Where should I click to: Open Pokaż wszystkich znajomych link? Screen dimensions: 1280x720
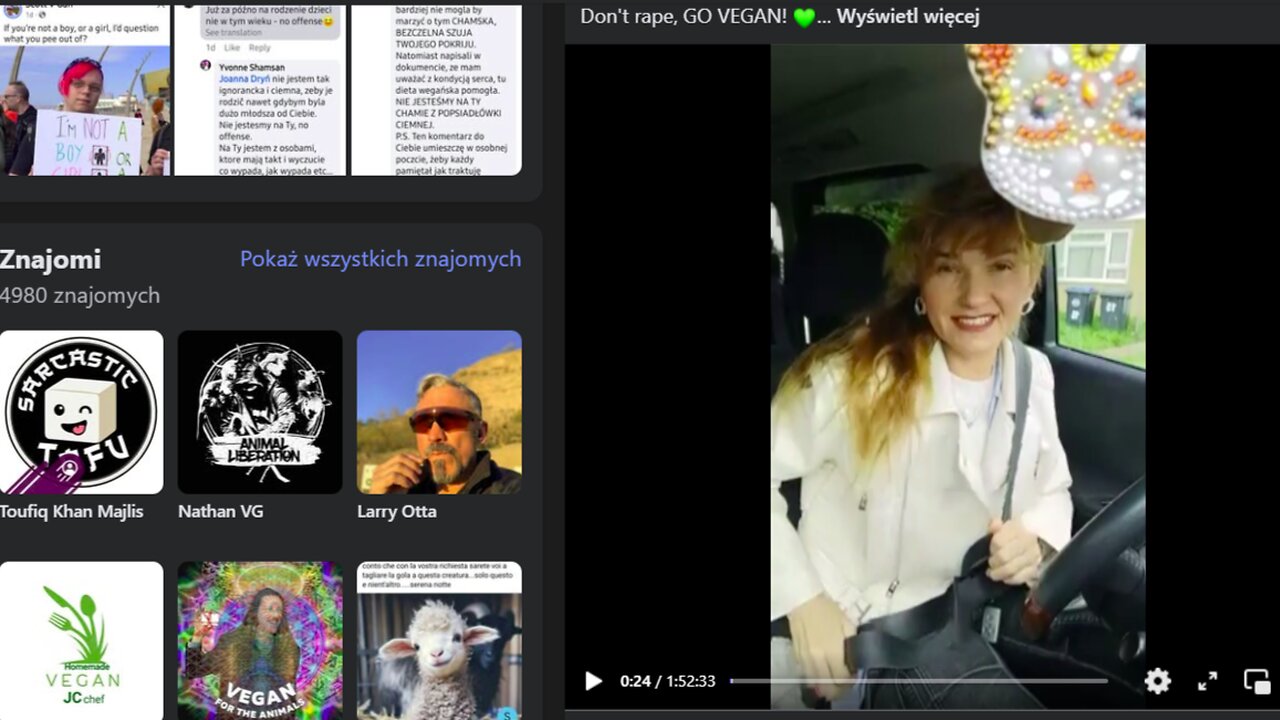tap(380, 259)
